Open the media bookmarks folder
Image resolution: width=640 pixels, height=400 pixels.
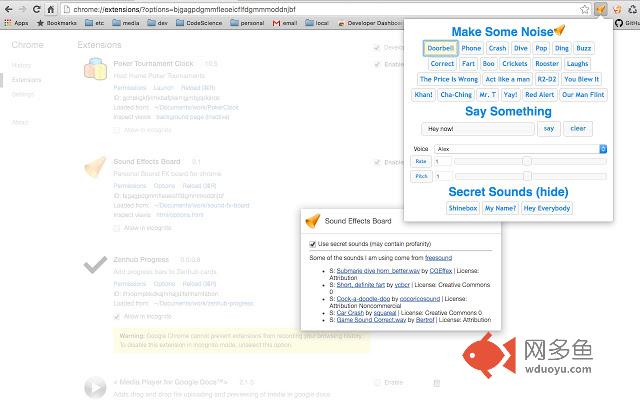(126, 23)
